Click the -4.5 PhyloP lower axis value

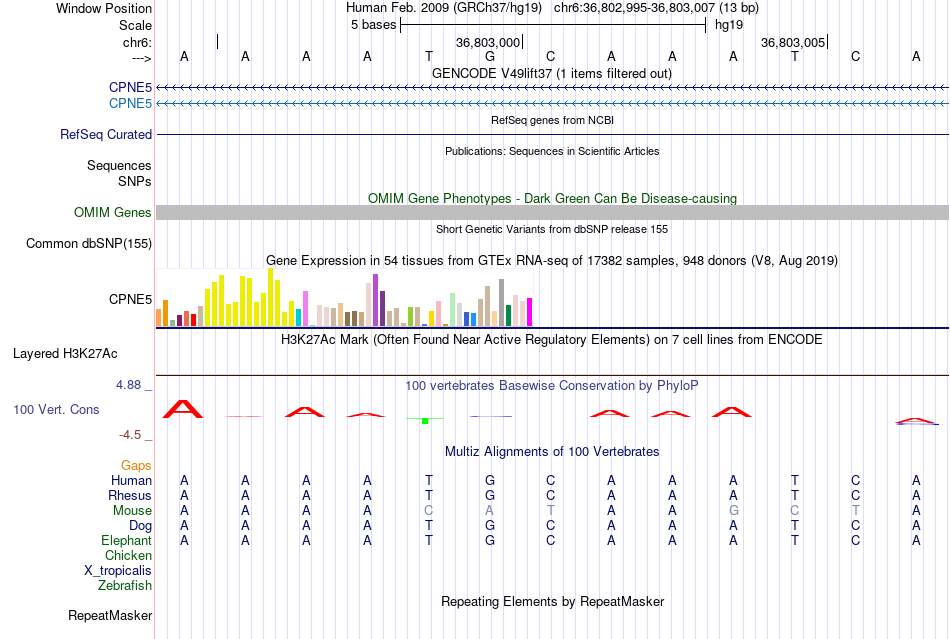pyautogui.click(x=130, y=435)
